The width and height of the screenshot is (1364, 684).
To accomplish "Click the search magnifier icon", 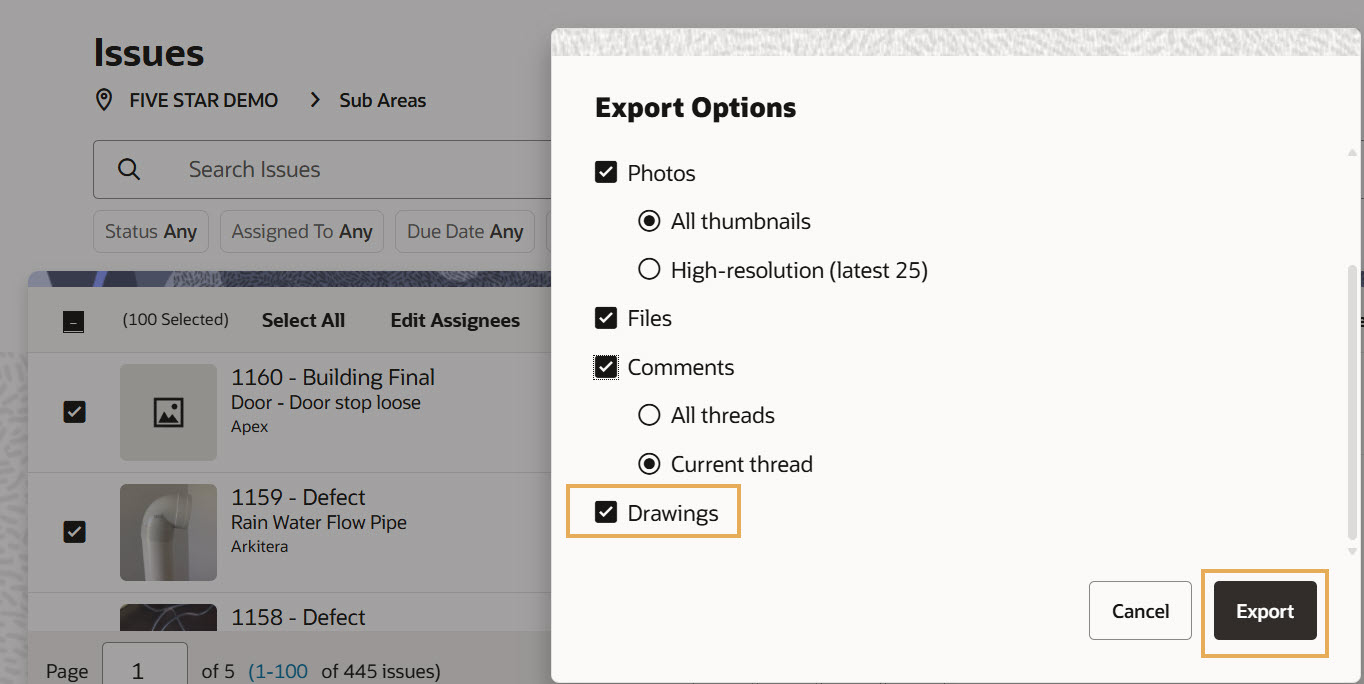I will (129, 169).
